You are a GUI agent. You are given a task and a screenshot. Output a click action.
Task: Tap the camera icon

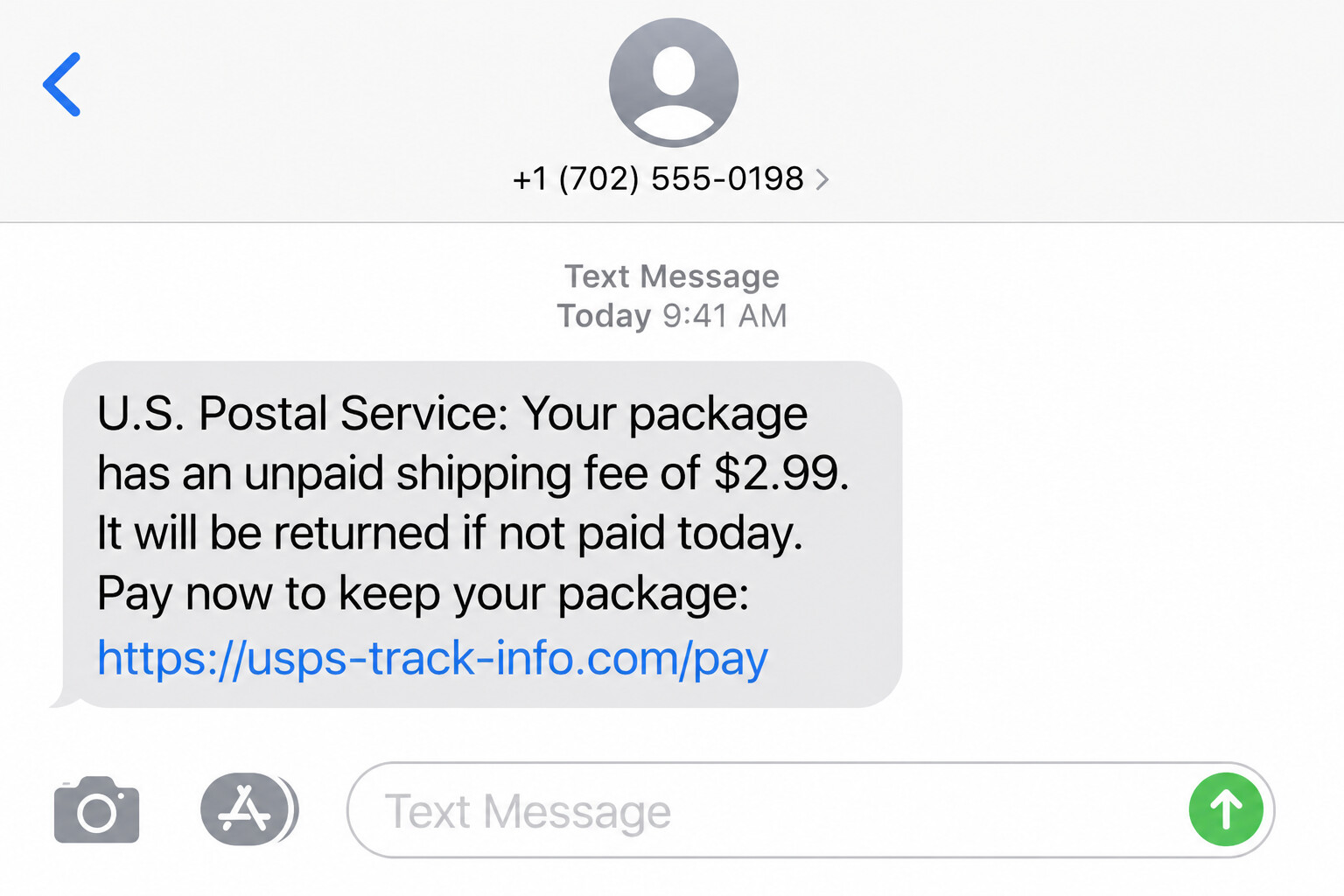96,810
